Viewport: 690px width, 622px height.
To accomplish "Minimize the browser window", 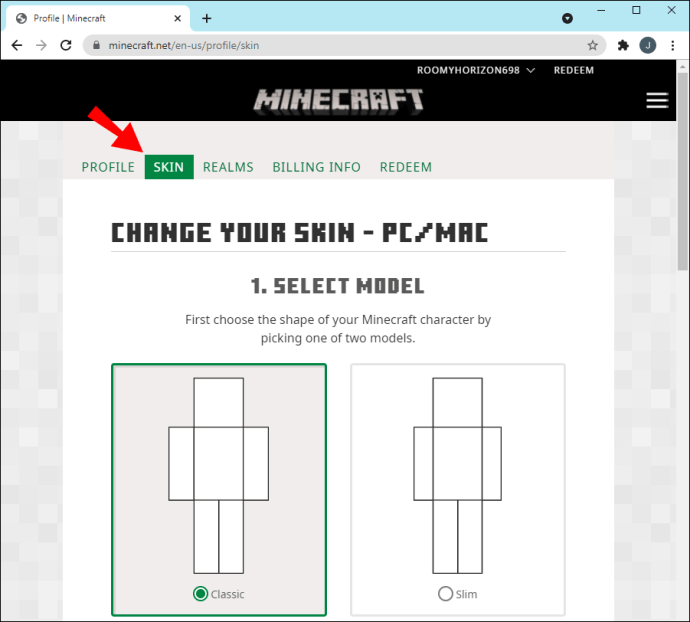I will (601, 10).
